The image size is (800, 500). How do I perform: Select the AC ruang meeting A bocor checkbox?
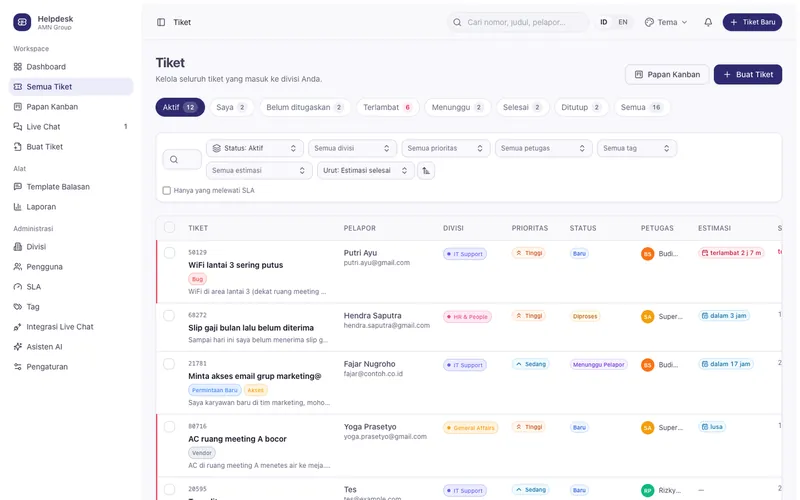(x=169, y=427)
